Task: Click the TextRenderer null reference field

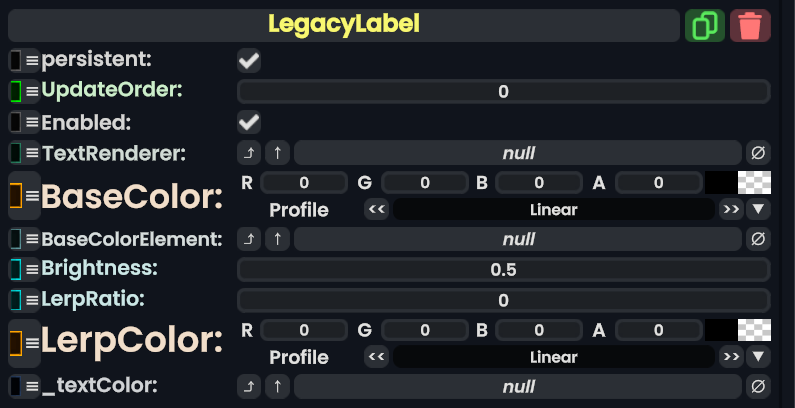Action: point(518,153)
